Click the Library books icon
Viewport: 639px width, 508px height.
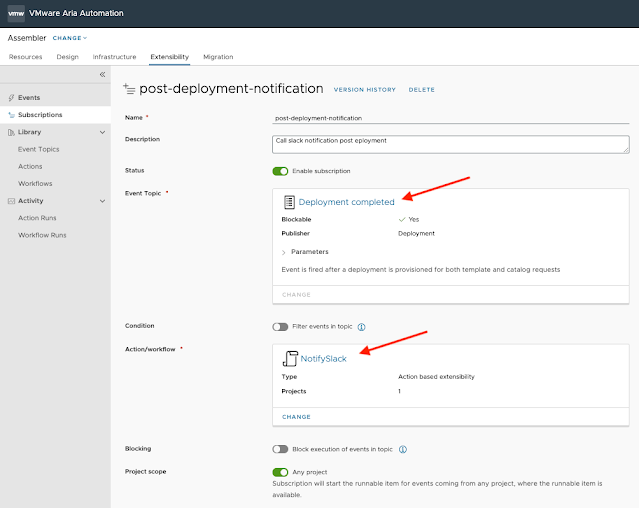pyautogui.click(x=11, y=132)
